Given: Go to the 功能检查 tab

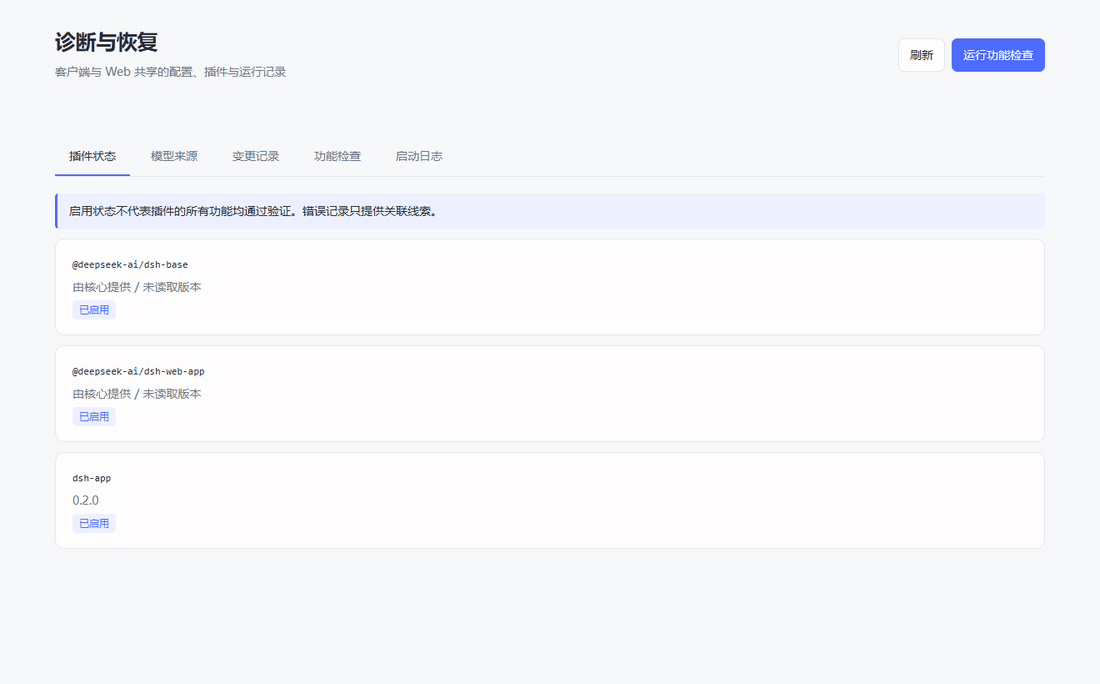Looking at the screenshot, I should [x=337, y=156].
